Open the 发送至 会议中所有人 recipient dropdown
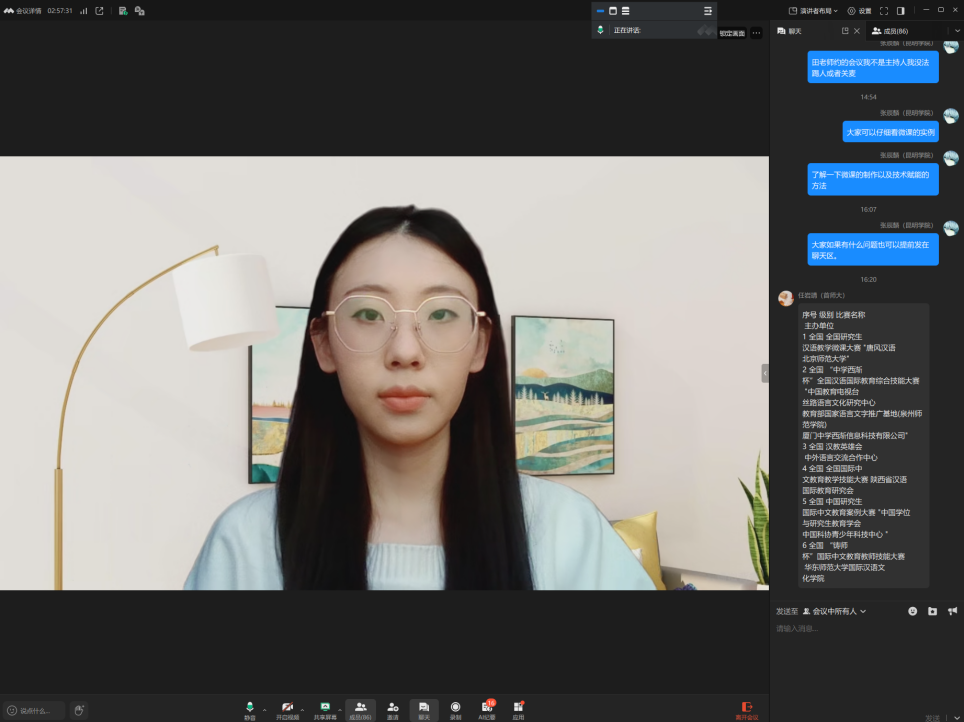Image resolution: width=964 pixels, height=722 pixels. [834, 611]
